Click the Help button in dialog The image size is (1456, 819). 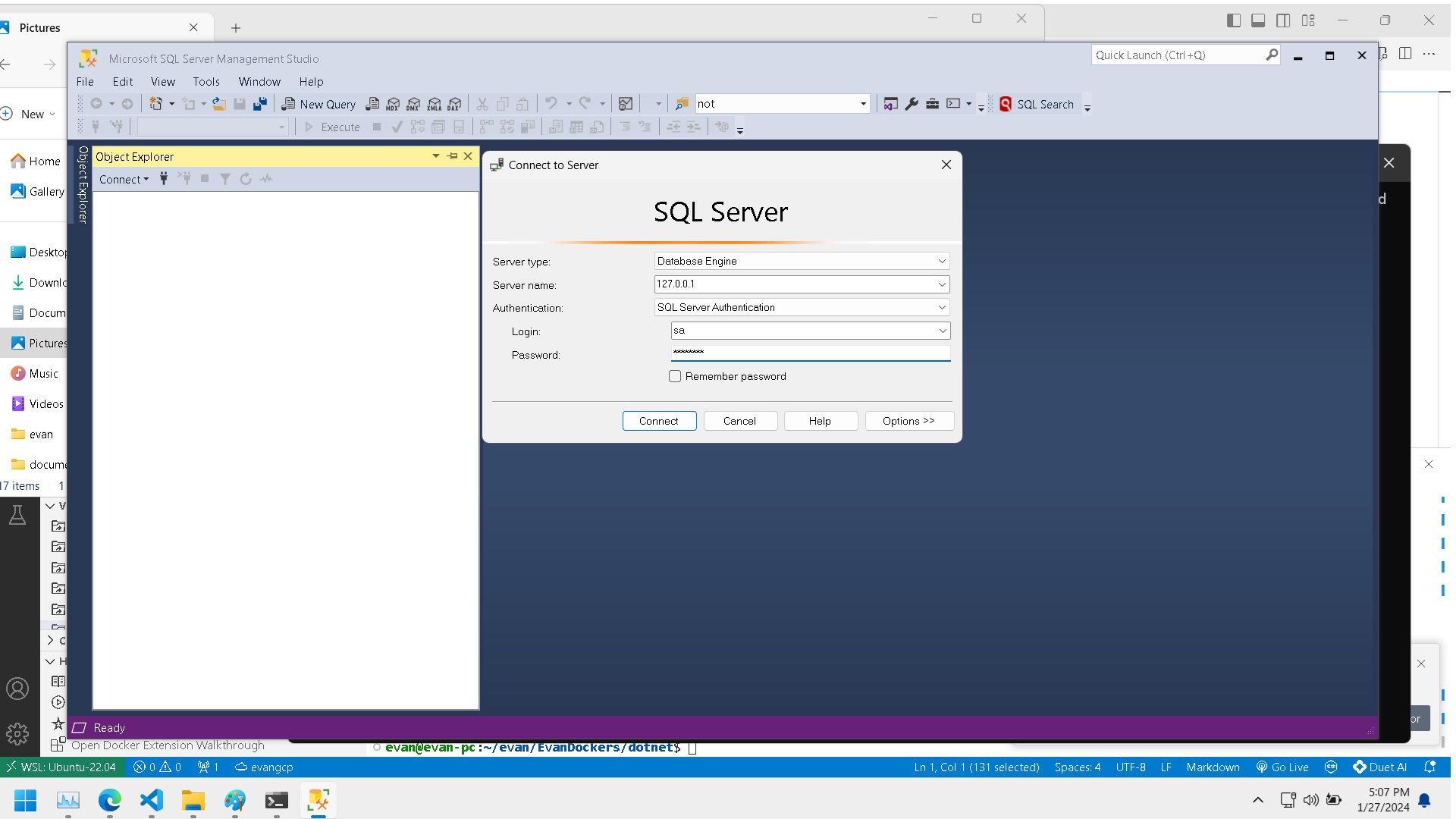pyautogui.click(x=820, y=421)
